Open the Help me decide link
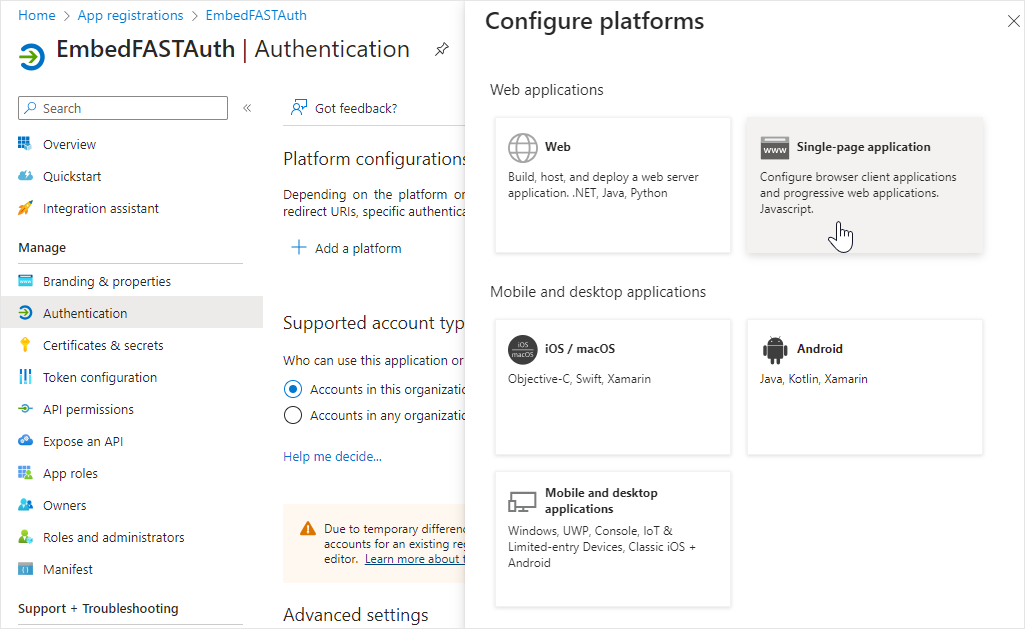The width and height of the screenshot is (1025, 629). [x=332, y=456]
